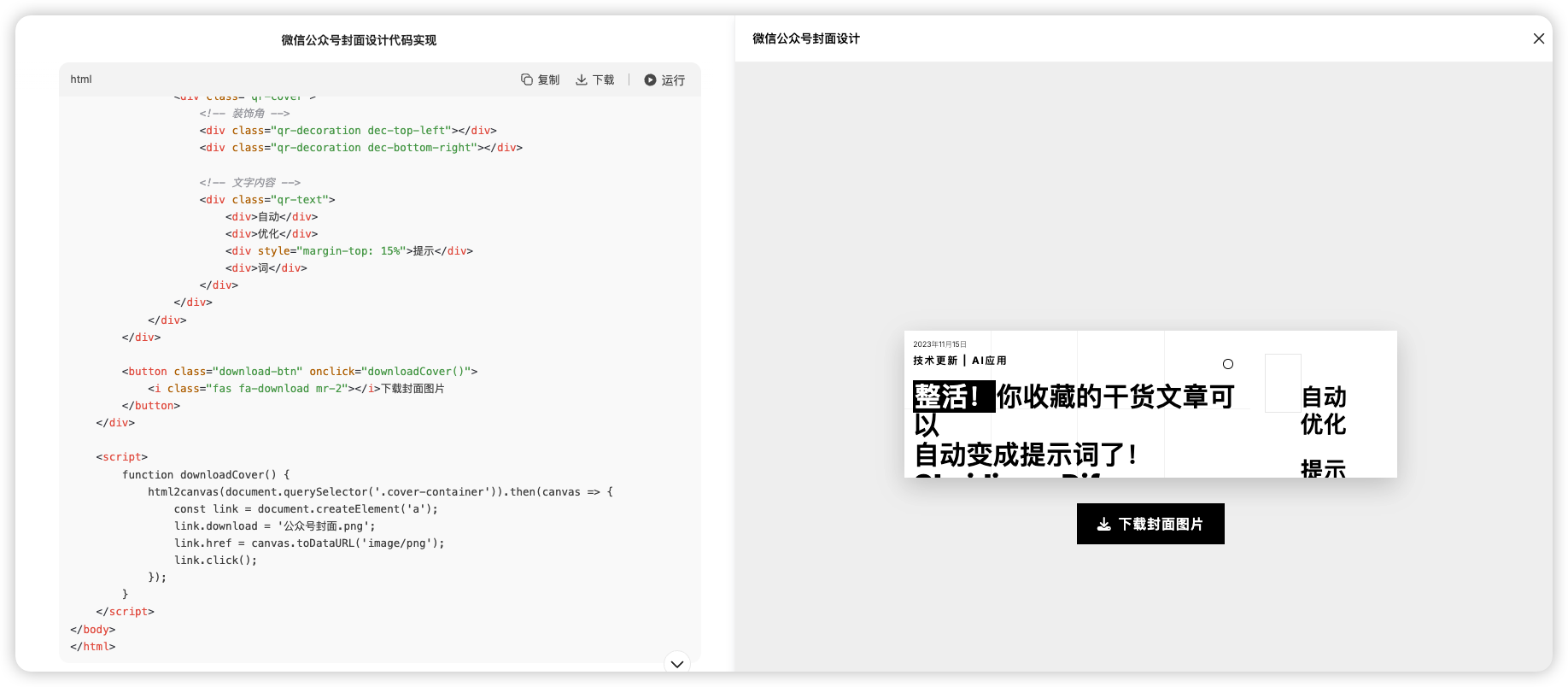1568x687 pixels.
Task: Click the scroll-down chevron below the code block
Action: coord(677,664)
